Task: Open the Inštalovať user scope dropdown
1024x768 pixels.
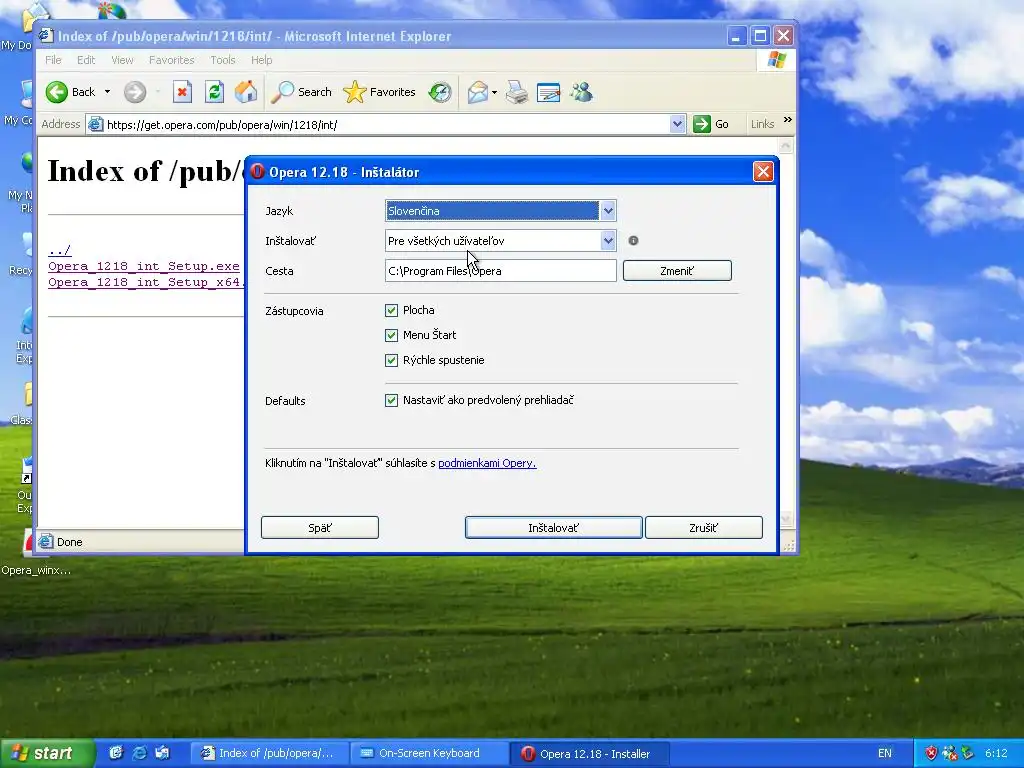Action: point(607,241)
